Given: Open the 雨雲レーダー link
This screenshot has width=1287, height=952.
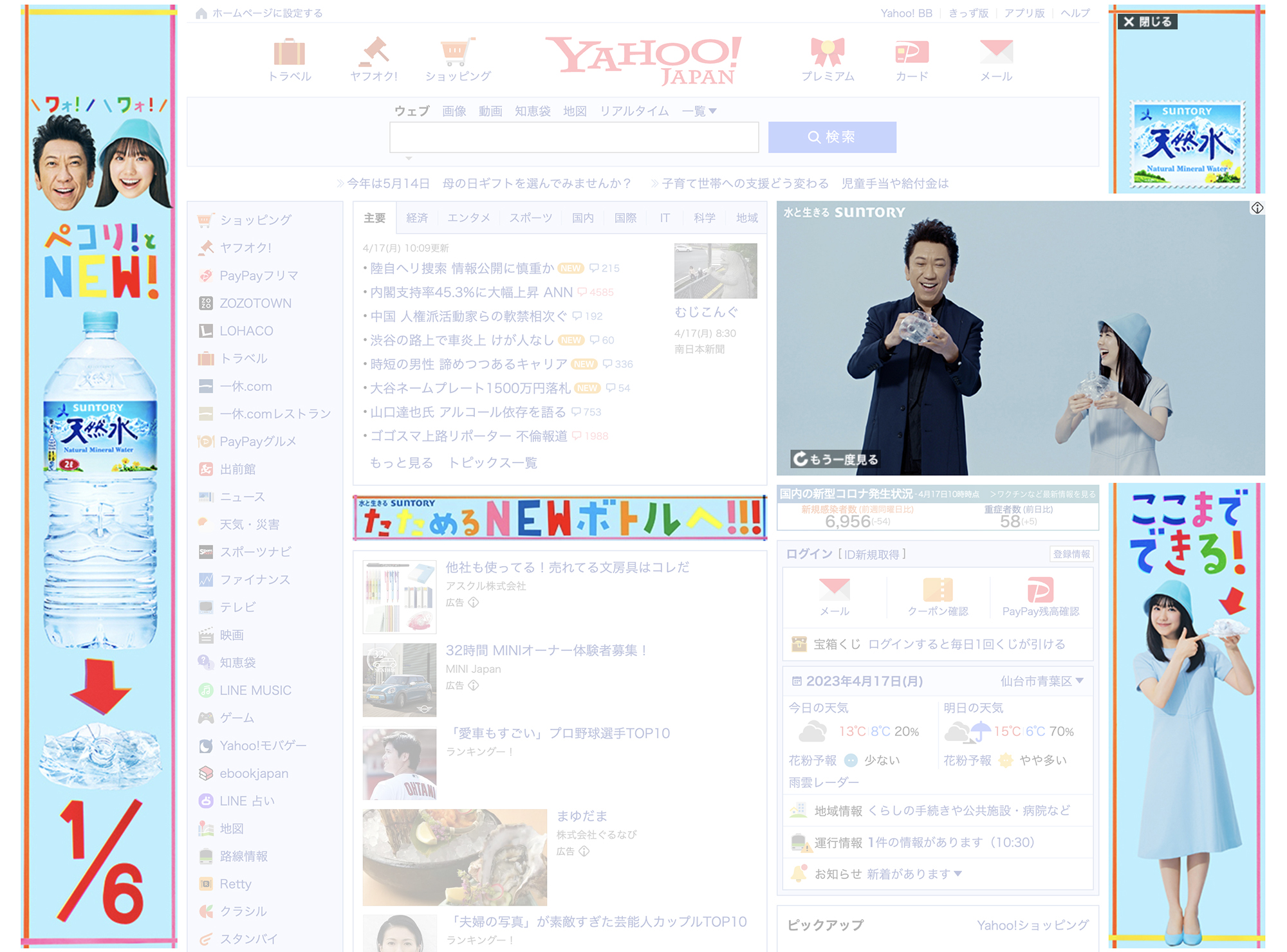Looking at the screenshot, I should coord(824,782).
